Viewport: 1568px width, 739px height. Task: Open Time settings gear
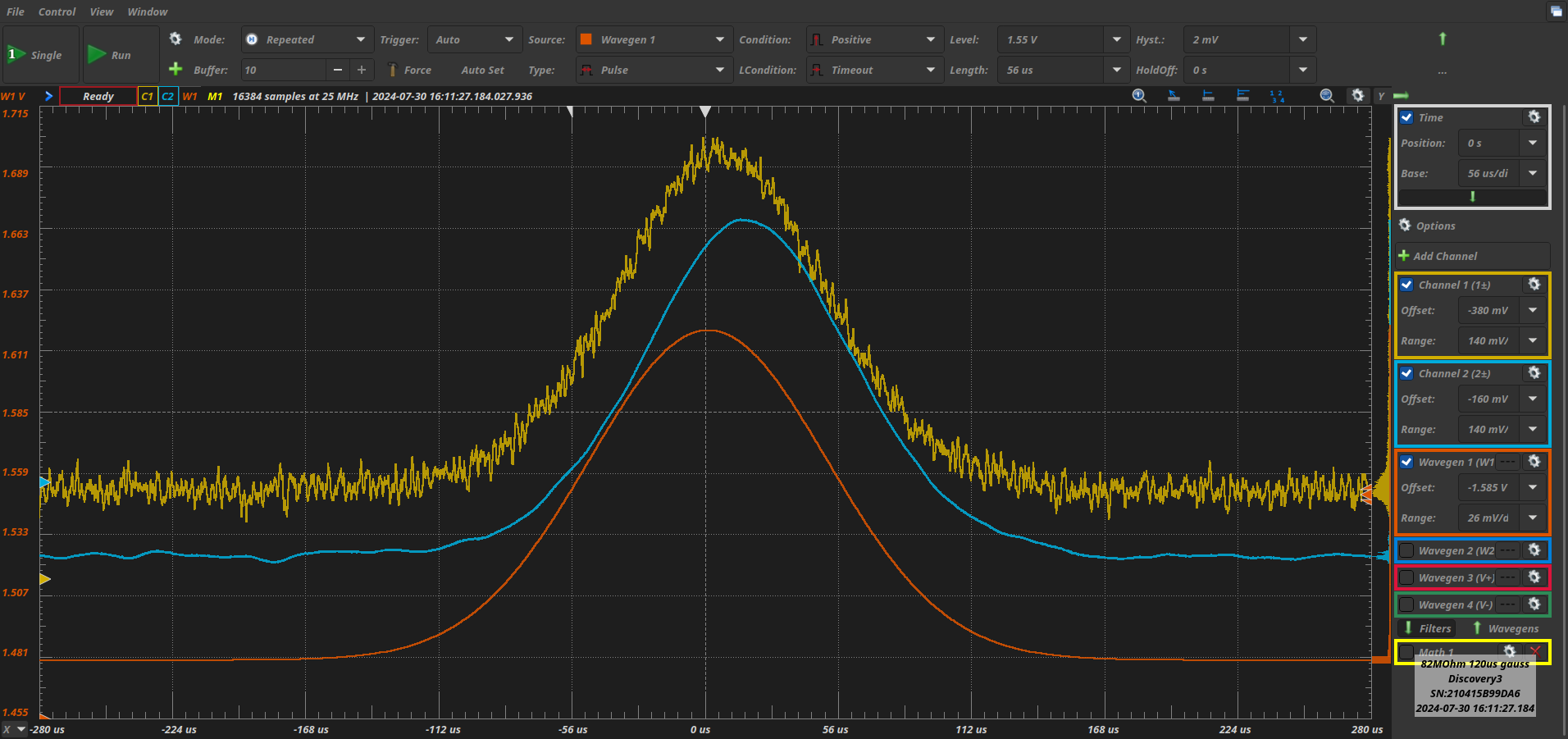[x=1534, y=117]
